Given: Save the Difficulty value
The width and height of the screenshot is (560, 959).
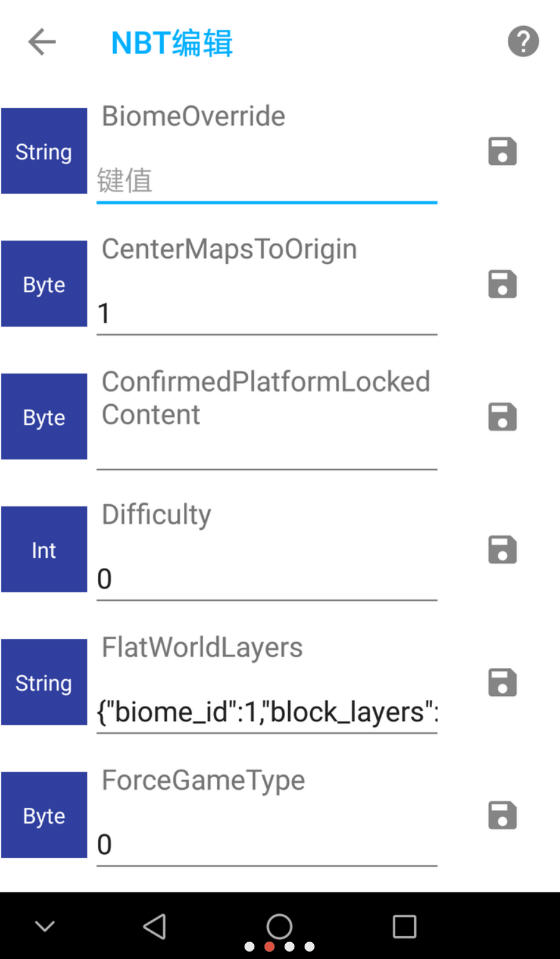Looking at the screenshot, I should click(x=503, y=550).
